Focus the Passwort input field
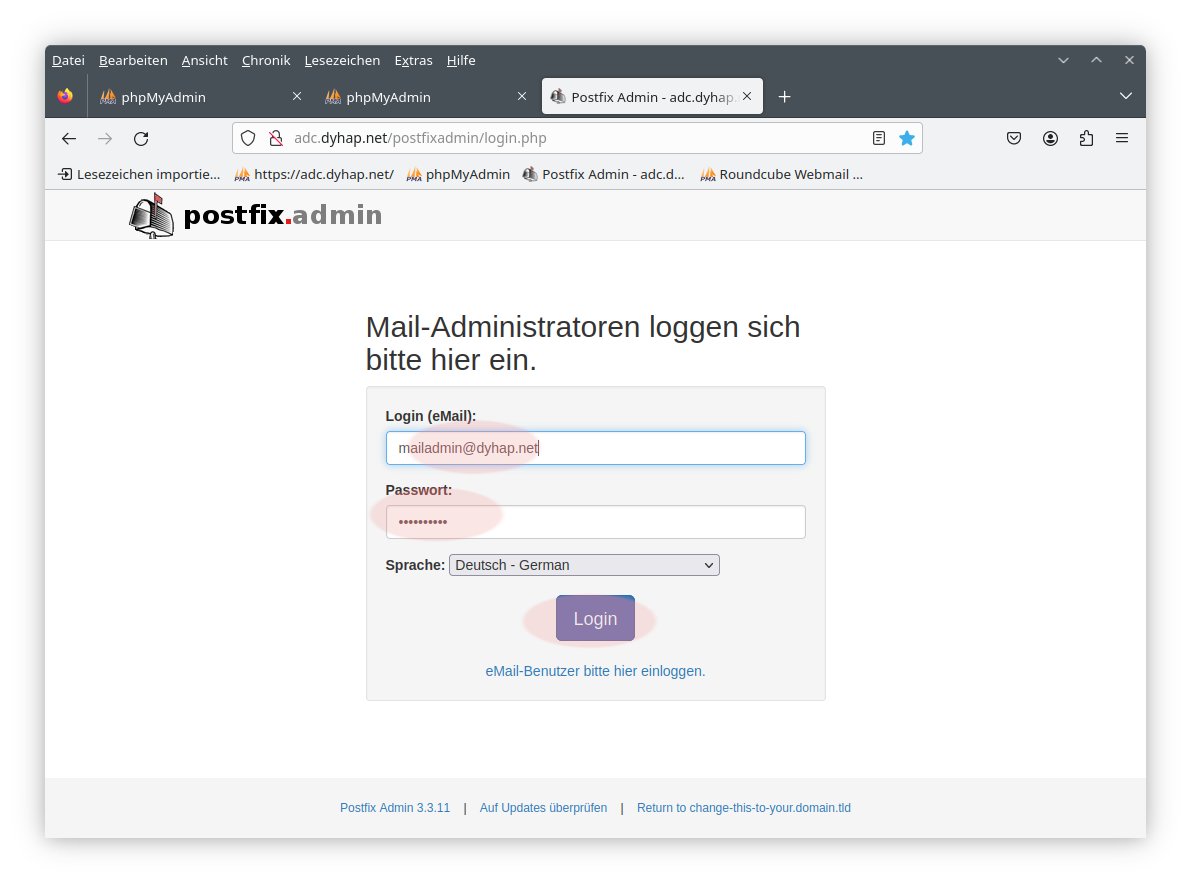This screenshot has height=883, width=1191. pyautogui.click(x=595, y=522)
